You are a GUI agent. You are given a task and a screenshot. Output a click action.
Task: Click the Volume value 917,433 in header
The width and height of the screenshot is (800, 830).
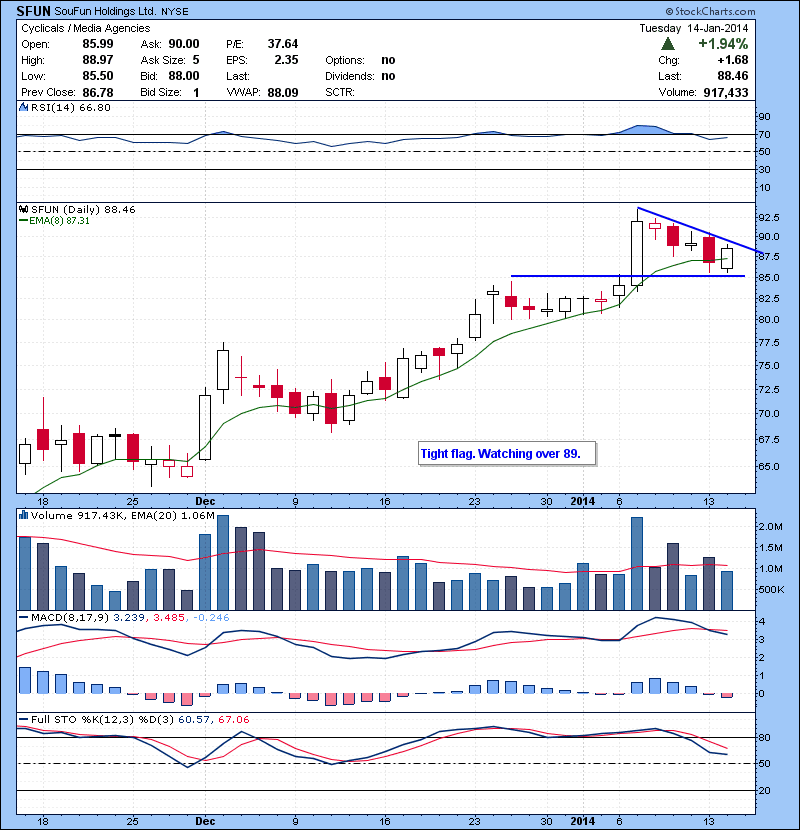tap(726, 93)
